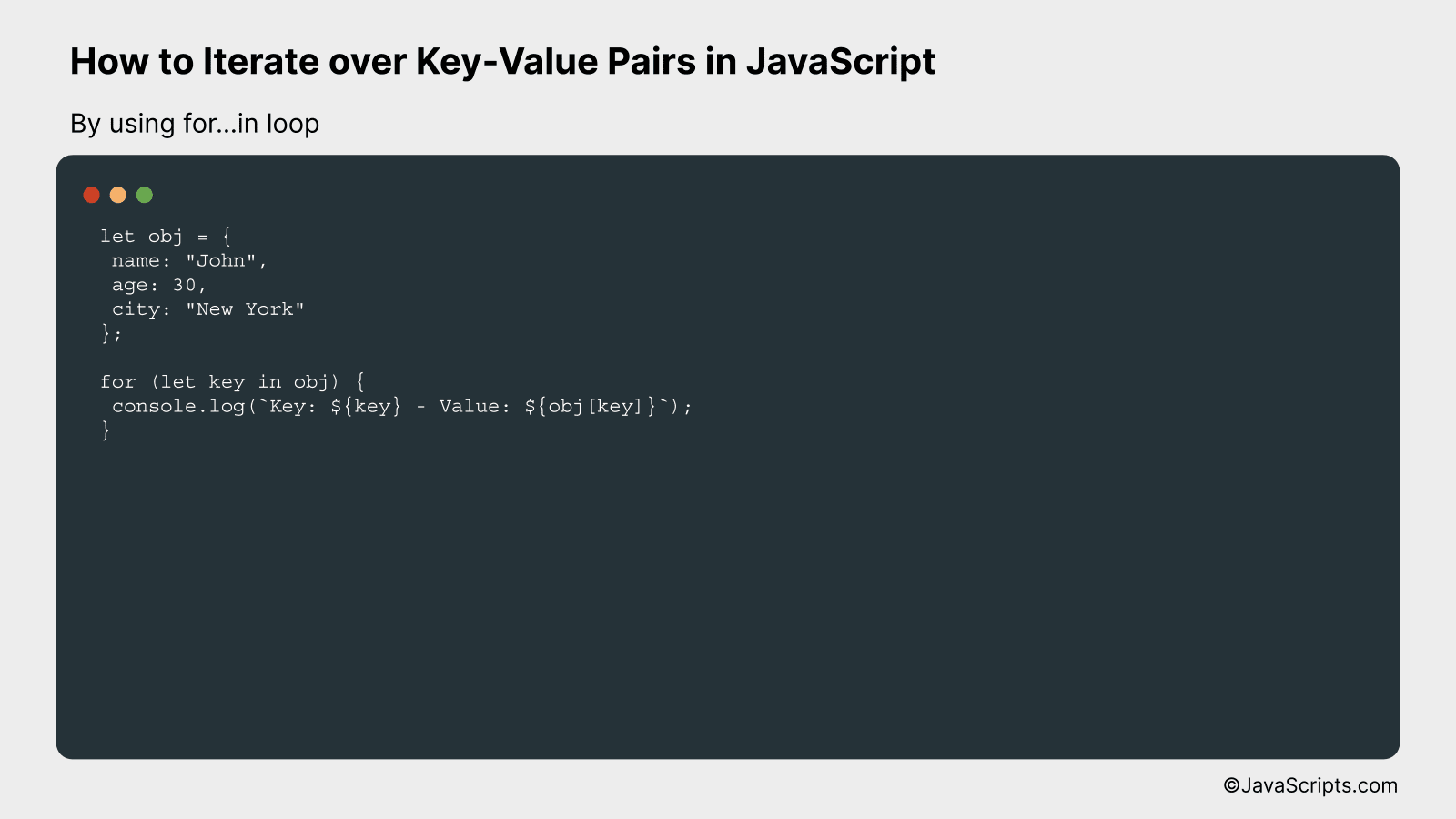Click the green maximize dot in code window
Image resolution: width=1456 pixels, height=819 pixels.
click(x=145, y=195)
